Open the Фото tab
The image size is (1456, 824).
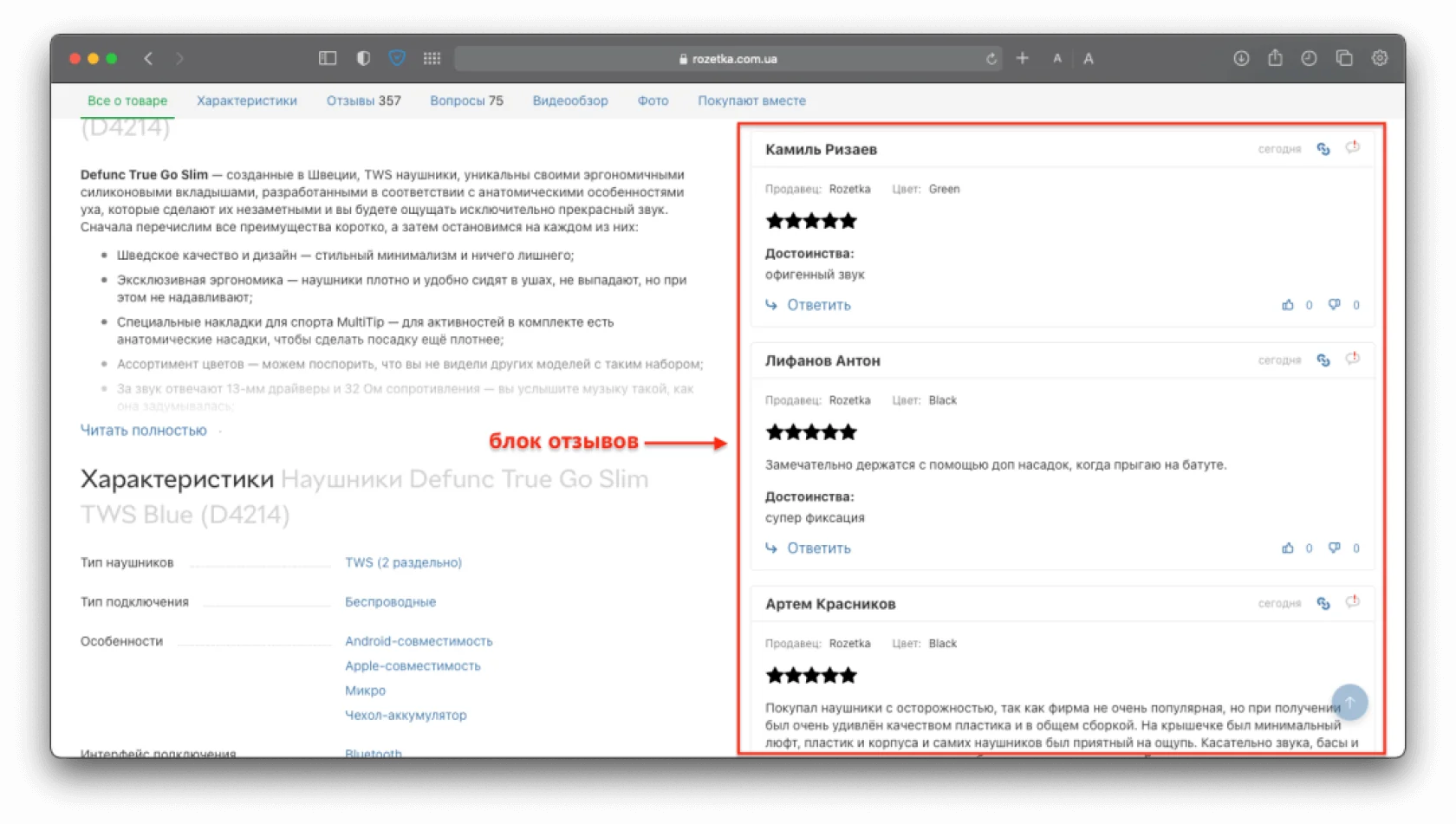point(653,101)
